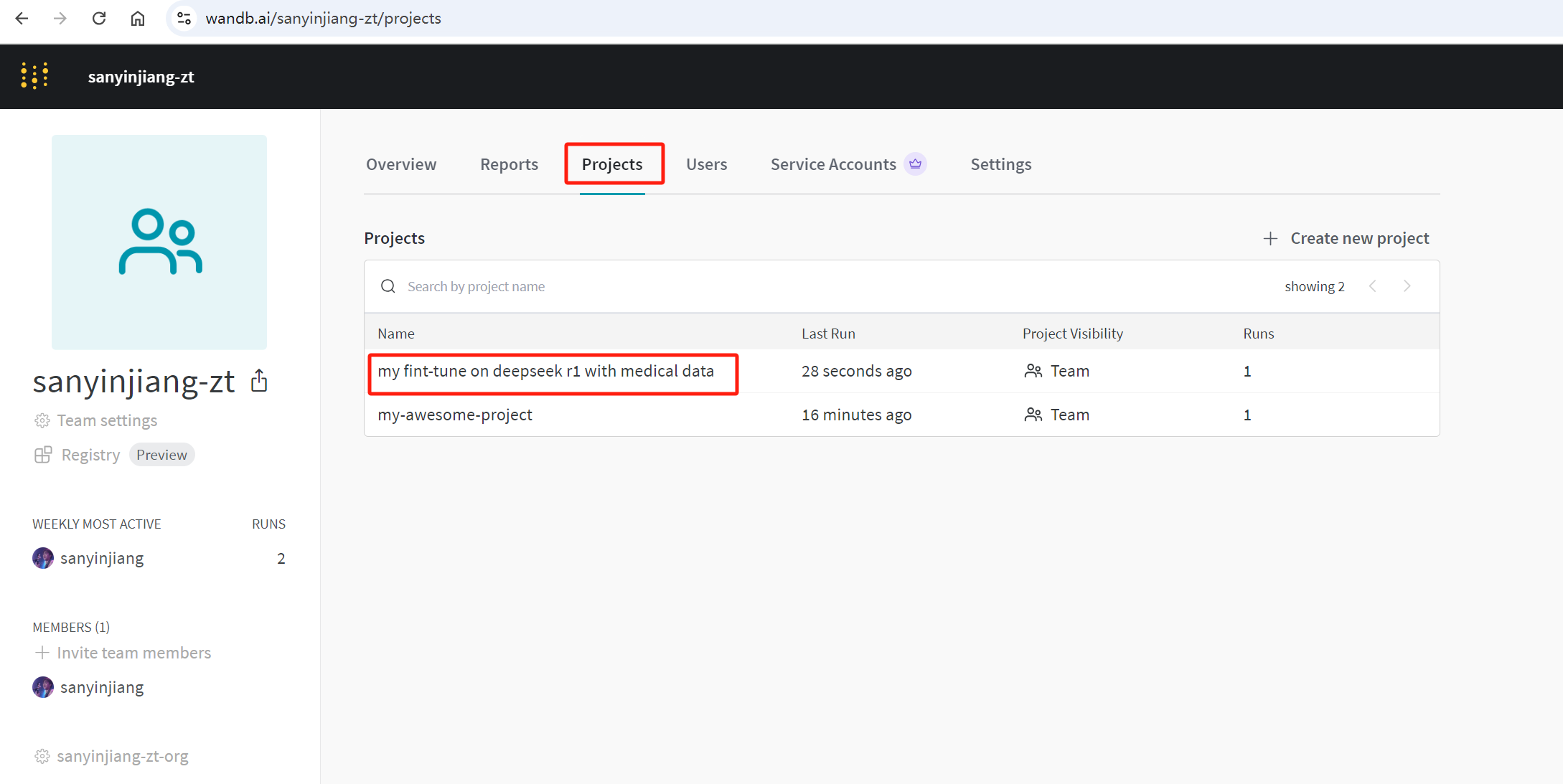This screenshot has height=784, width=1563.
Task: Open the Registry icon link
Action: pyautogui.click(x=43, y=455)
